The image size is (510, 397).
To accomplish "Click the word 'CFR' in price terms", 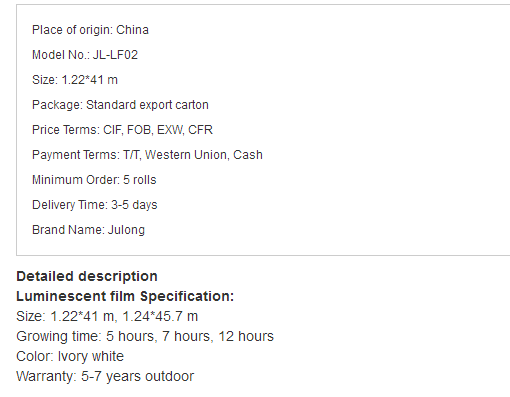I will (x=200, y=130).
